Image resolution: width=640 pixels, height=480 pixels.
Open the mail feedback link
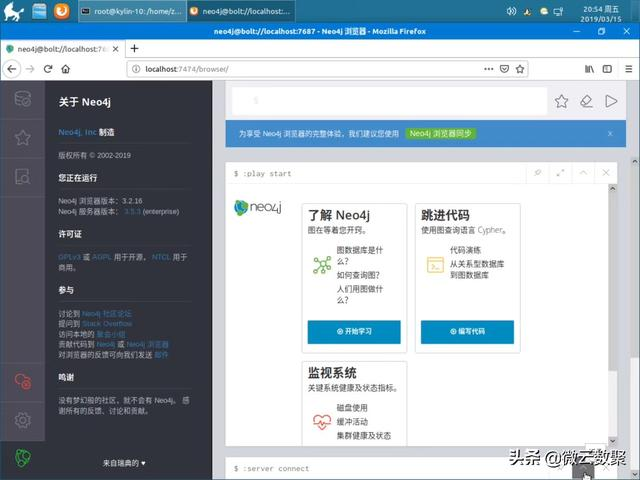[x=161, y=355]
